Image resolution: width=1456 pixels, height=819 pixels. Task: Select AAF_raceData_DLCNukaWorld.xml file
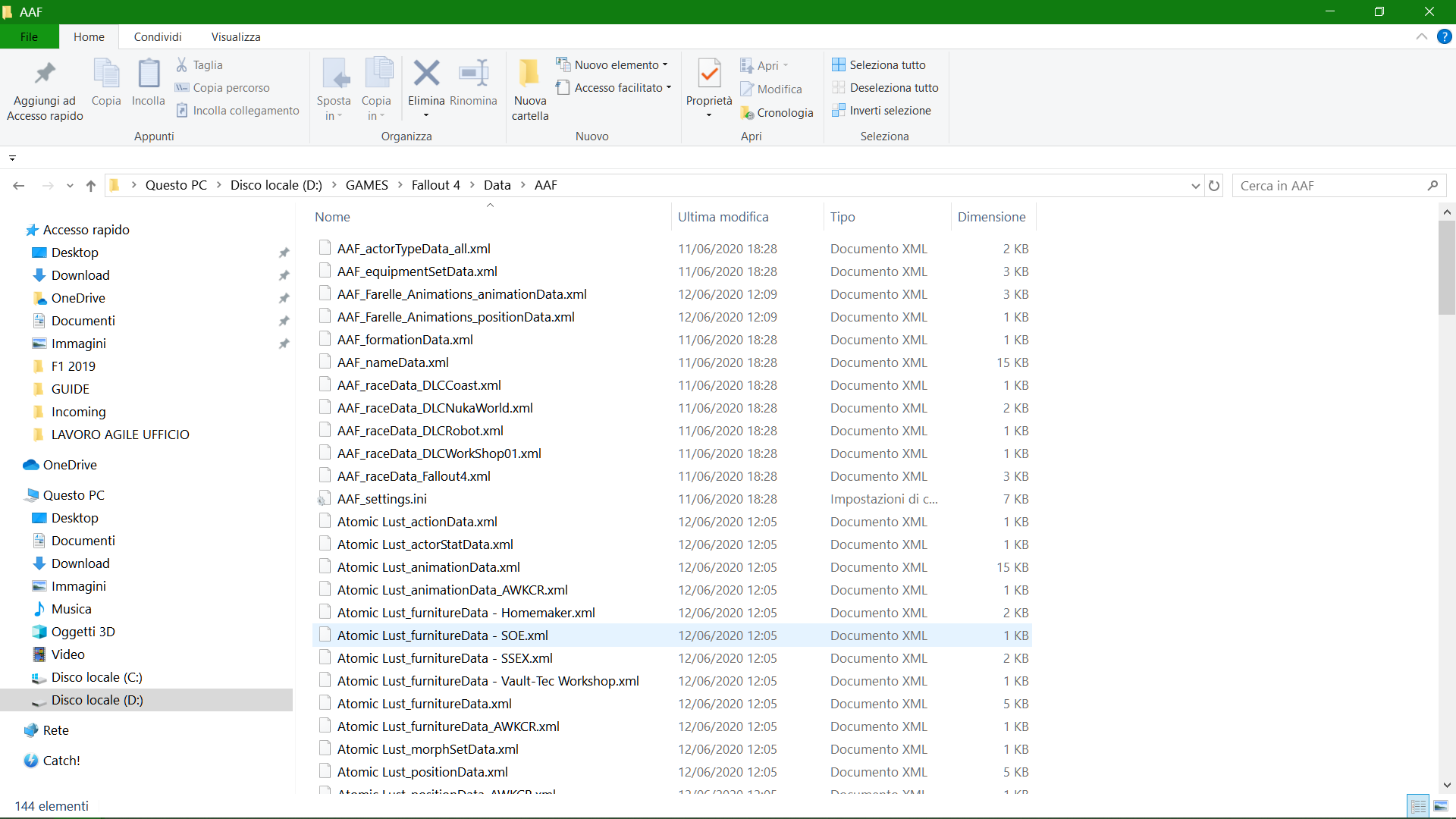coord(435,408)
